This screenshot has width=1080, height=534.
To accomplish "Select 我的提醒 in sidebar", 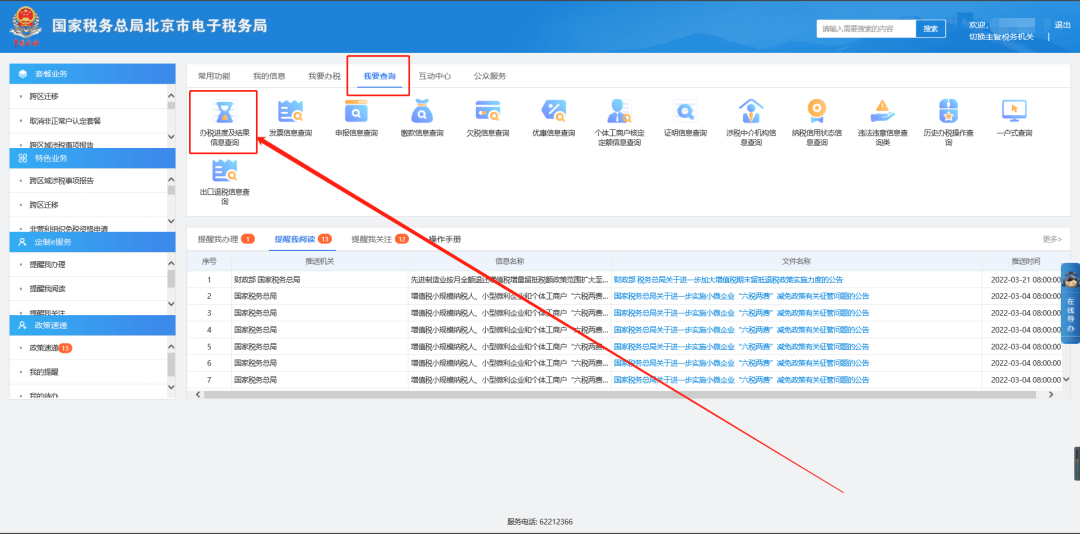I will 44,372.
